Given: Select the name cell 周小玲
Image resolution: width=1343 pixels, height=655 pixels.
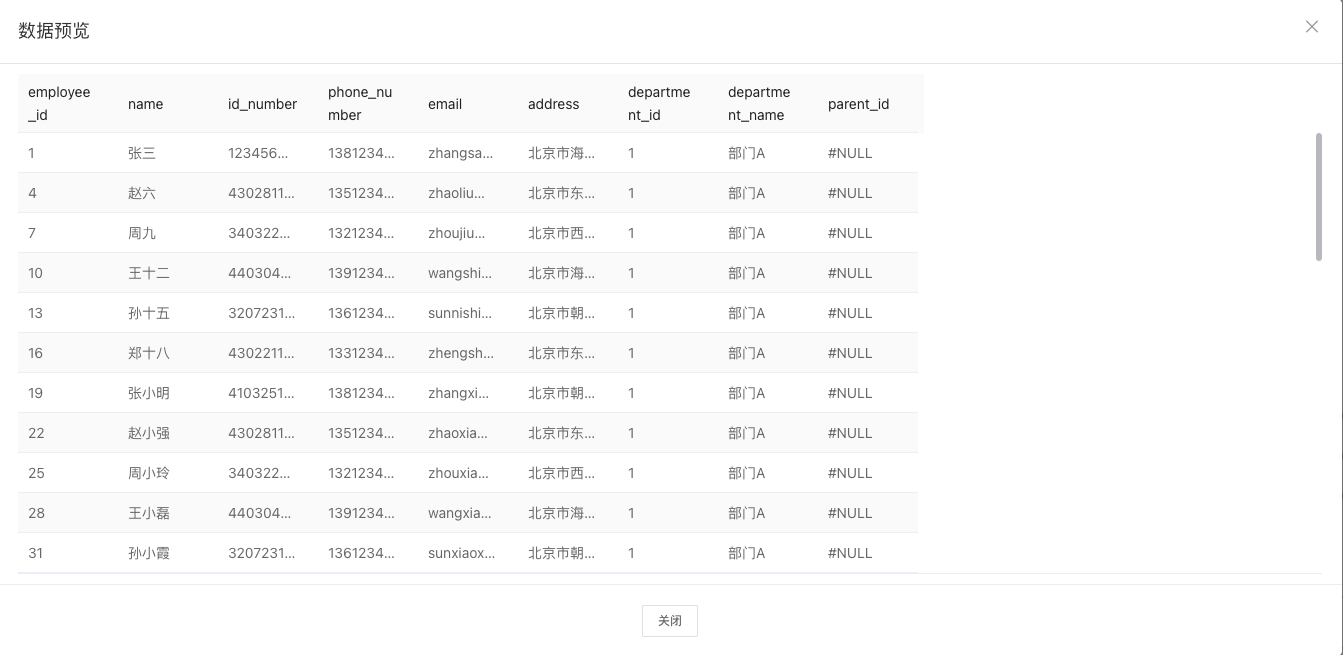Looking at the screenshot, I should tap(149, 473).
